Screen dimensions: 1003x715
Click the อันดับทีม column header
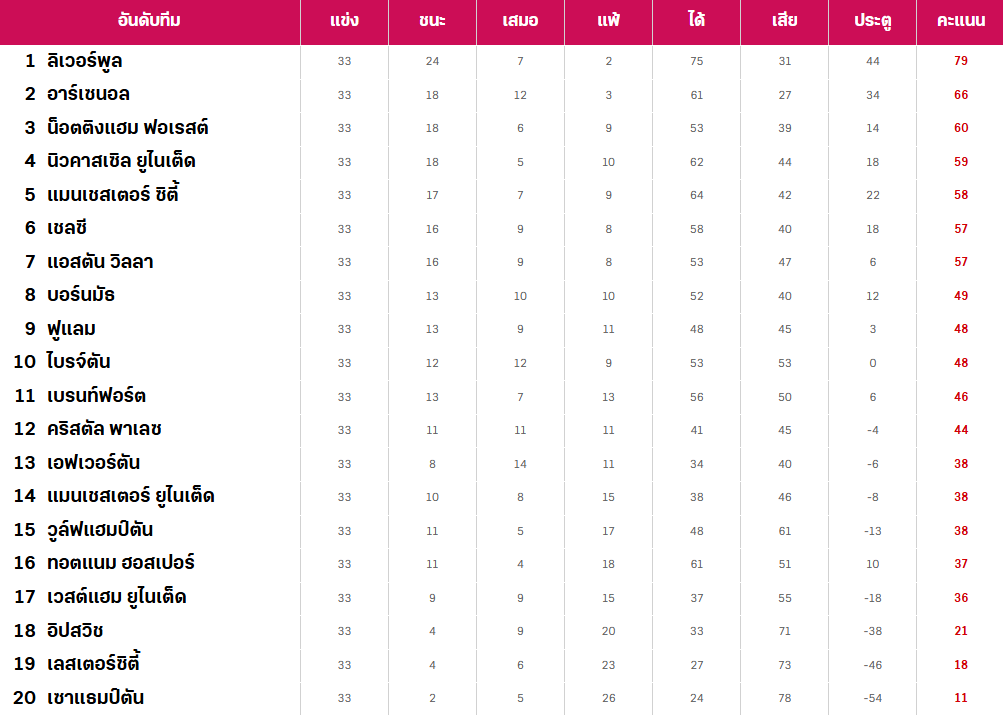[149, 20]
